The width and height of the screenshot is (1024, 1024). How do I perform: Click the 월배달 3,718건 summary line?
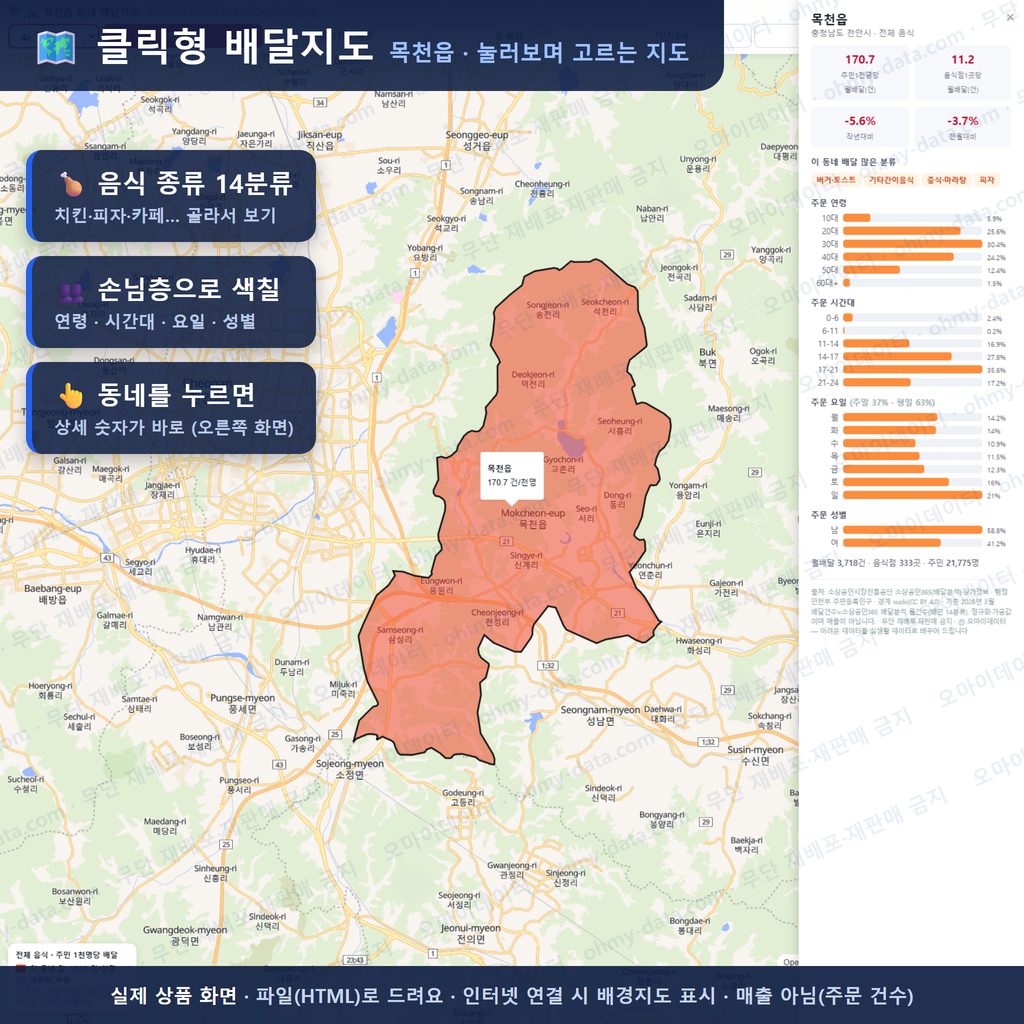pyautogui.click(x=895, y=563)
